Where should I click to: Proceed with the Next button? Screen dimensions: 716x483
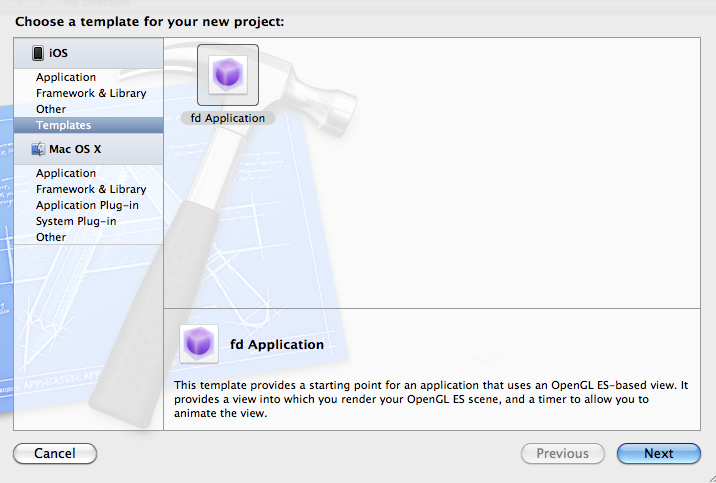point(658,453)
